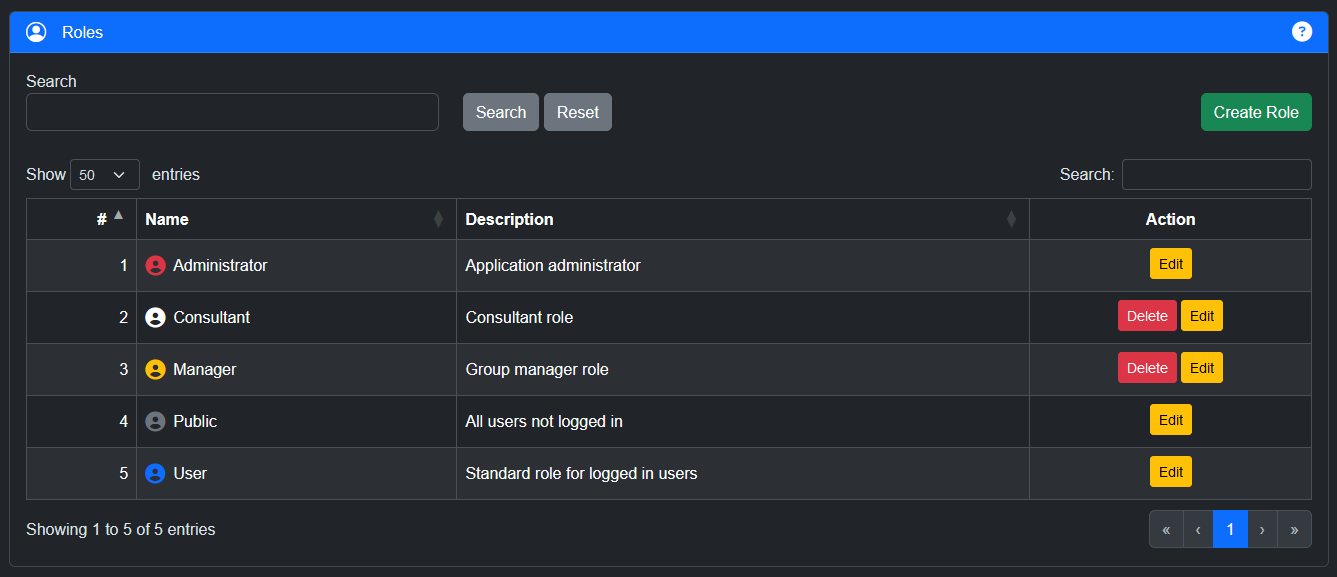Click the table filter Search box
Image resolution: width=1337 pixels, height=577 pixels.
pos(1216,175)
